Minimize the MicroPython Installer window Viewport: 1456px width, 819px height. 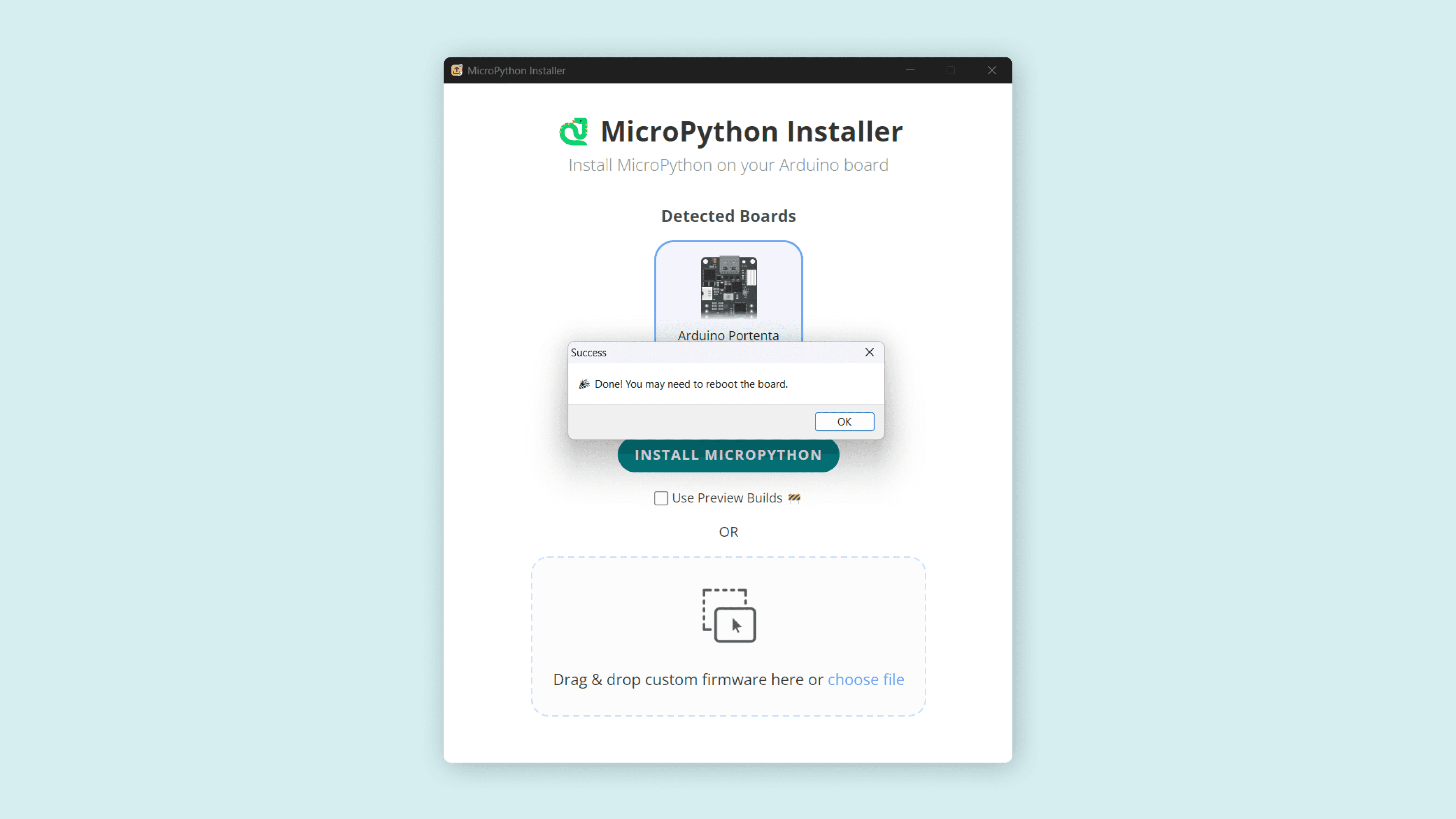[910, 70]
